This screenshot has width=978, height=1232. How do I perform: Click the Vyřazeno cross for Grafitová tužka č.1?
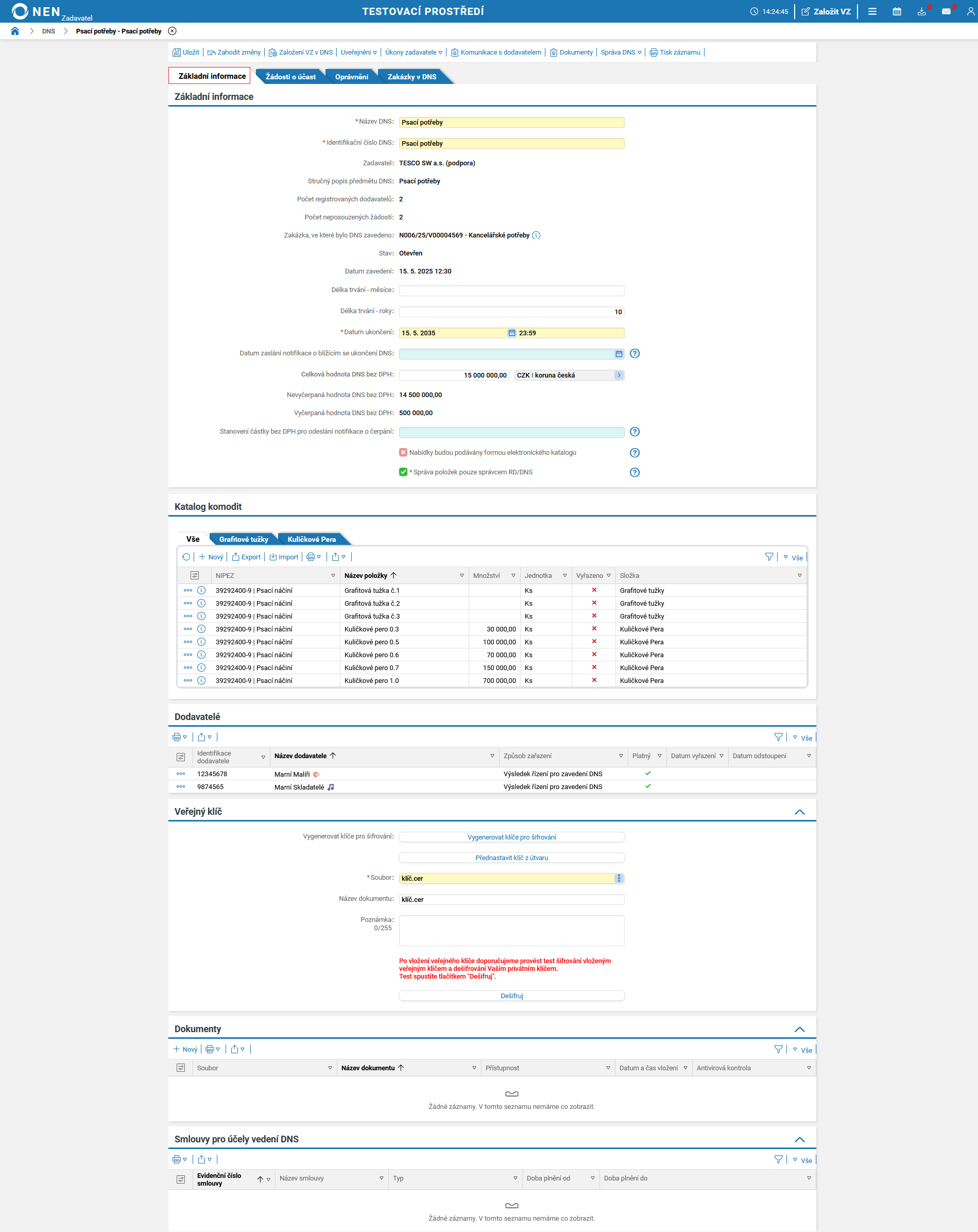(x=593, y=590)
